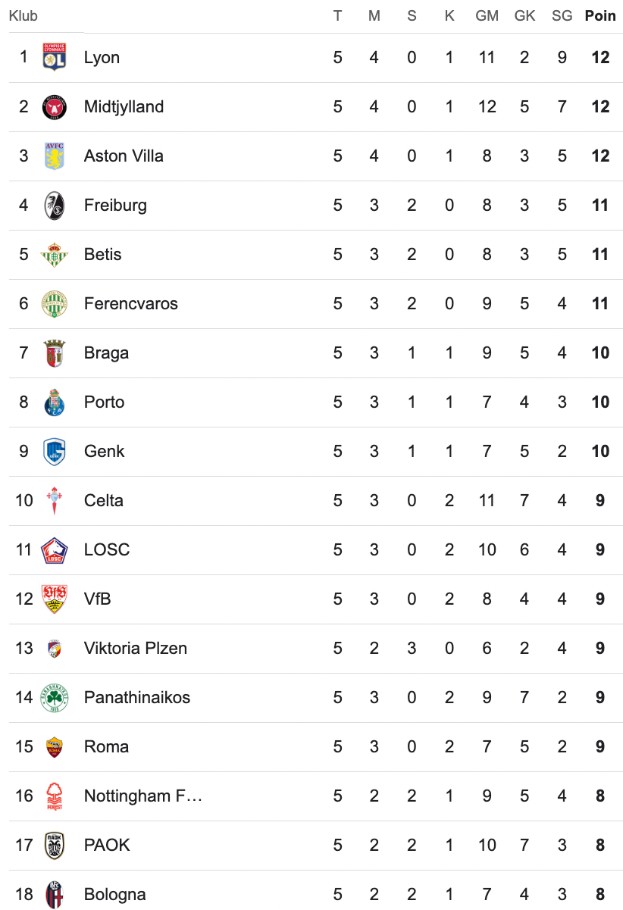The width and height of the screenshot is (623, 910).
Task: Click the Betis club crest
Action: point(54,254)
